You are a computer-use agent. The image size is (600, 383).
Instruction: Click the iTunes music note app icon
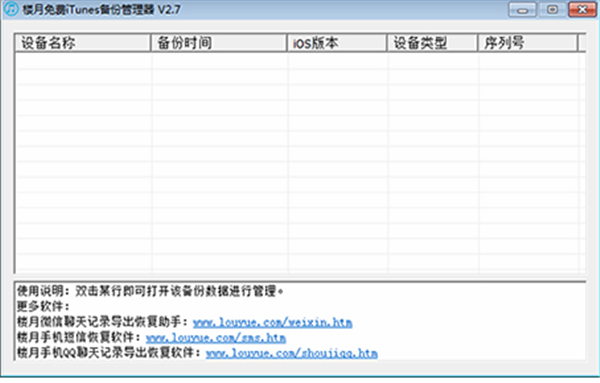click(11, 9)
